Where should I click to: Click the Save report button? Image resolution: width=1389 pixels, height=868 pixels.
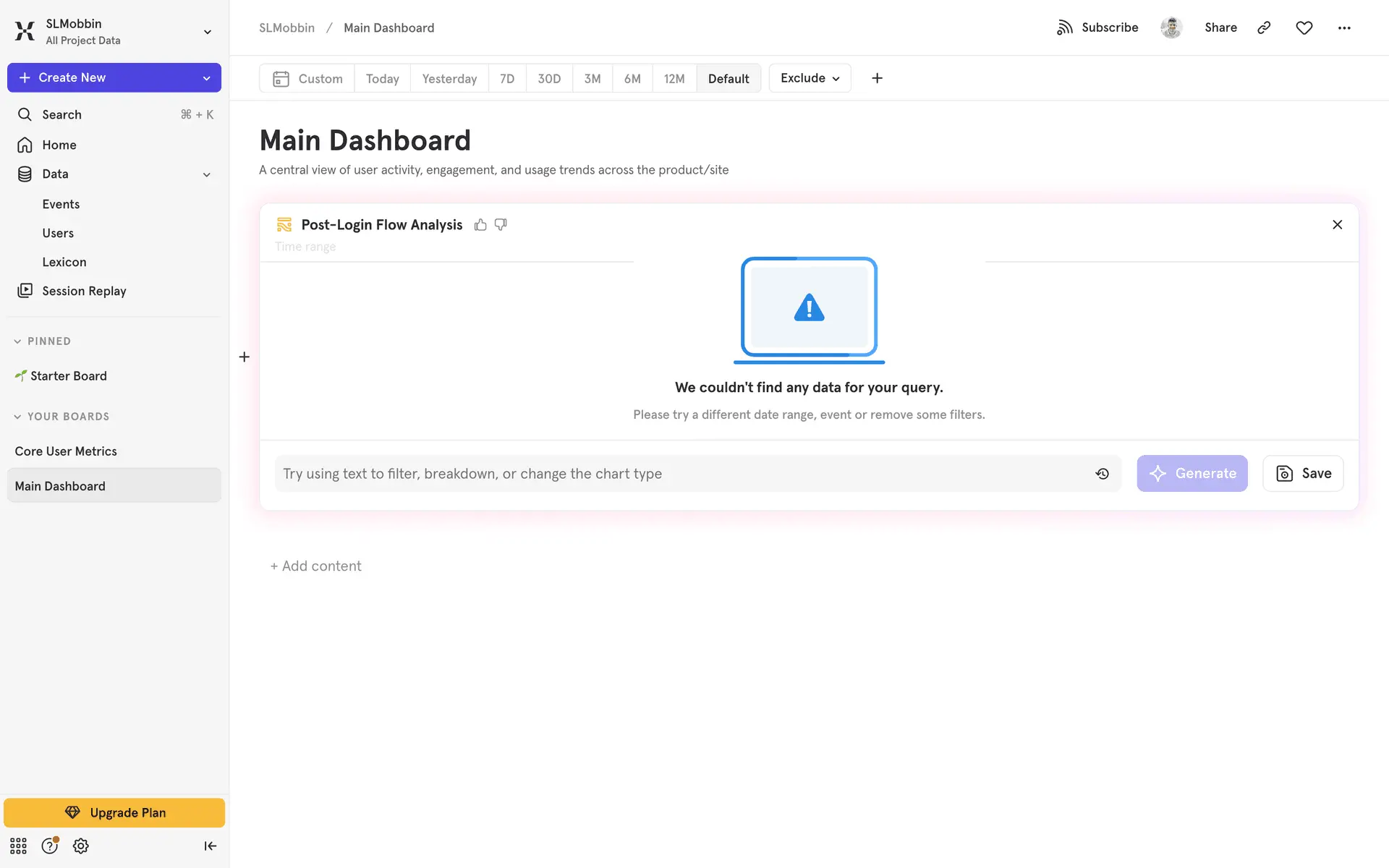[x=1302, y=474]
